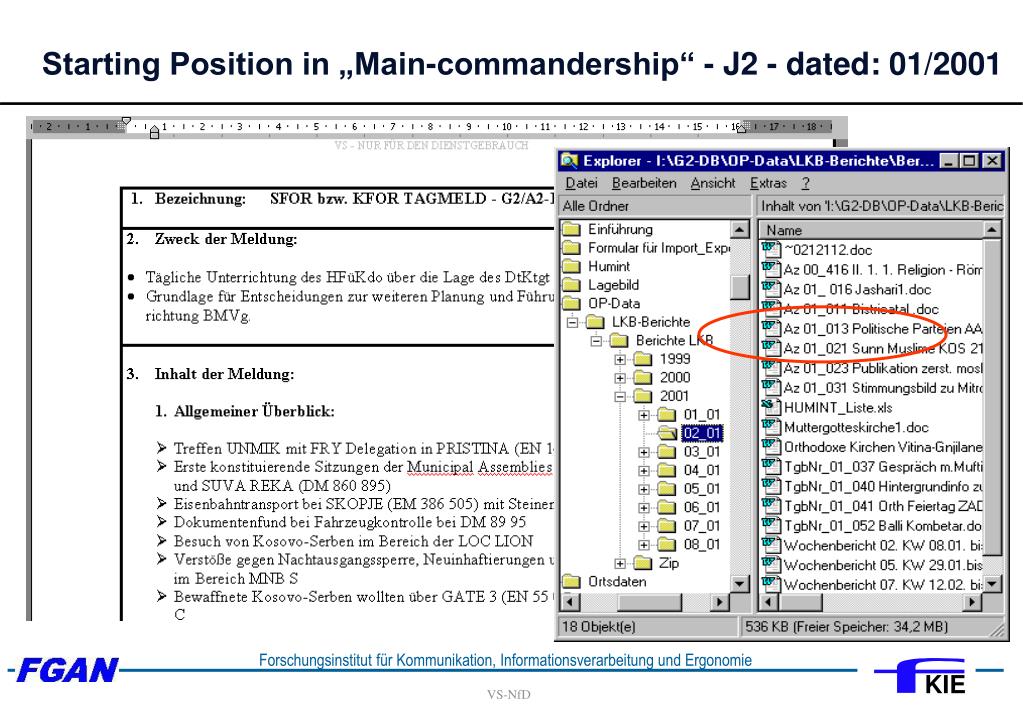Click folder tree scrollbar down arrow

739,583
